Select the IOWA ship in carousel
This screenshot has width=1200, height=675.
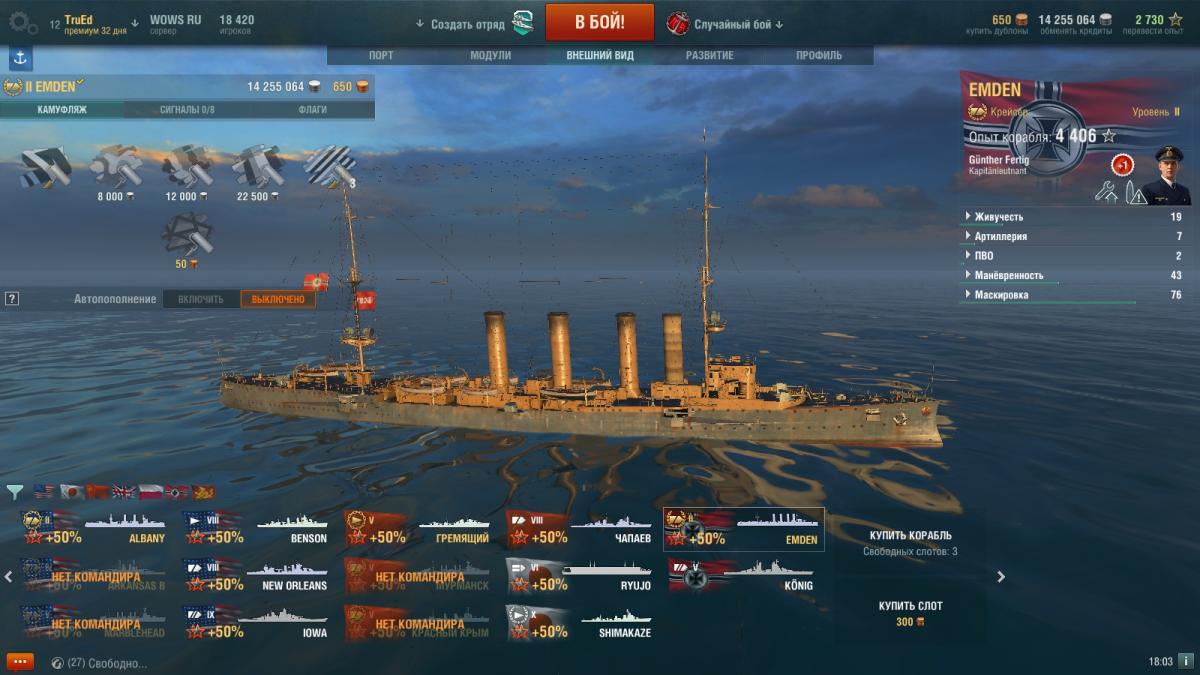click(256, 623)
